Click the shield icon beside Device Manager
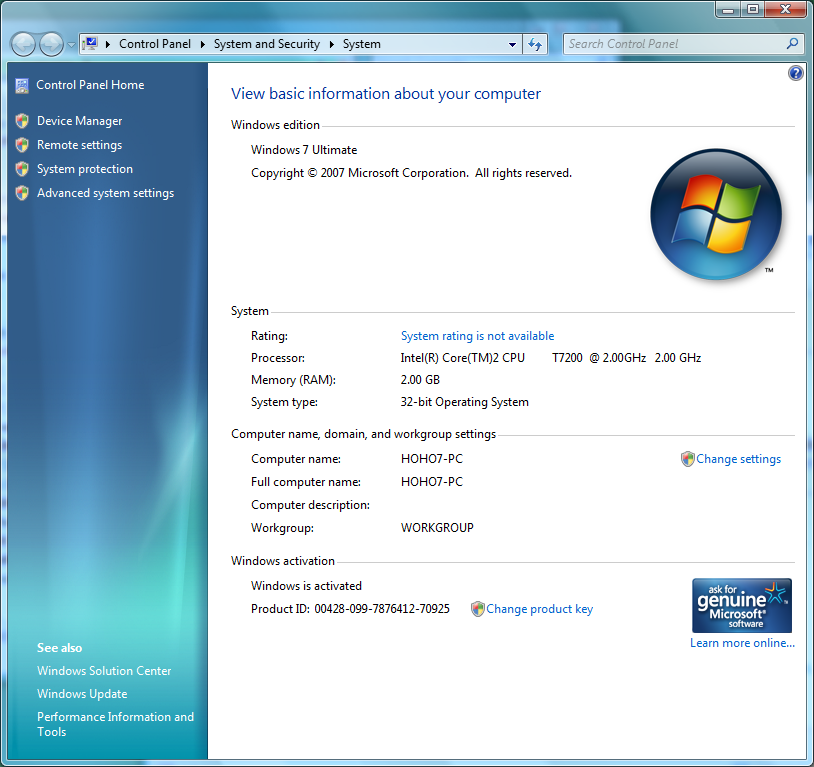Viewport: 814px width, 767px height. (22, 121)
